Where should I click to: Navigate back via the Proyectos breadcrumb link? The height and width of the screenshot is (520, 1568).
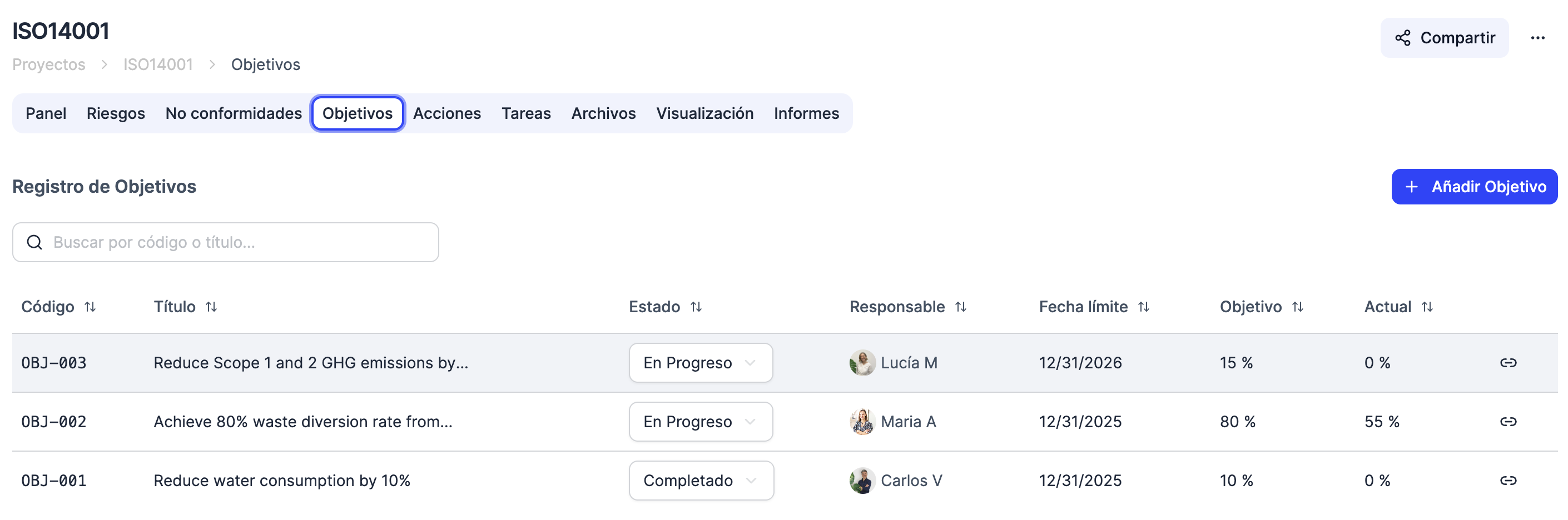coord(49,64)
